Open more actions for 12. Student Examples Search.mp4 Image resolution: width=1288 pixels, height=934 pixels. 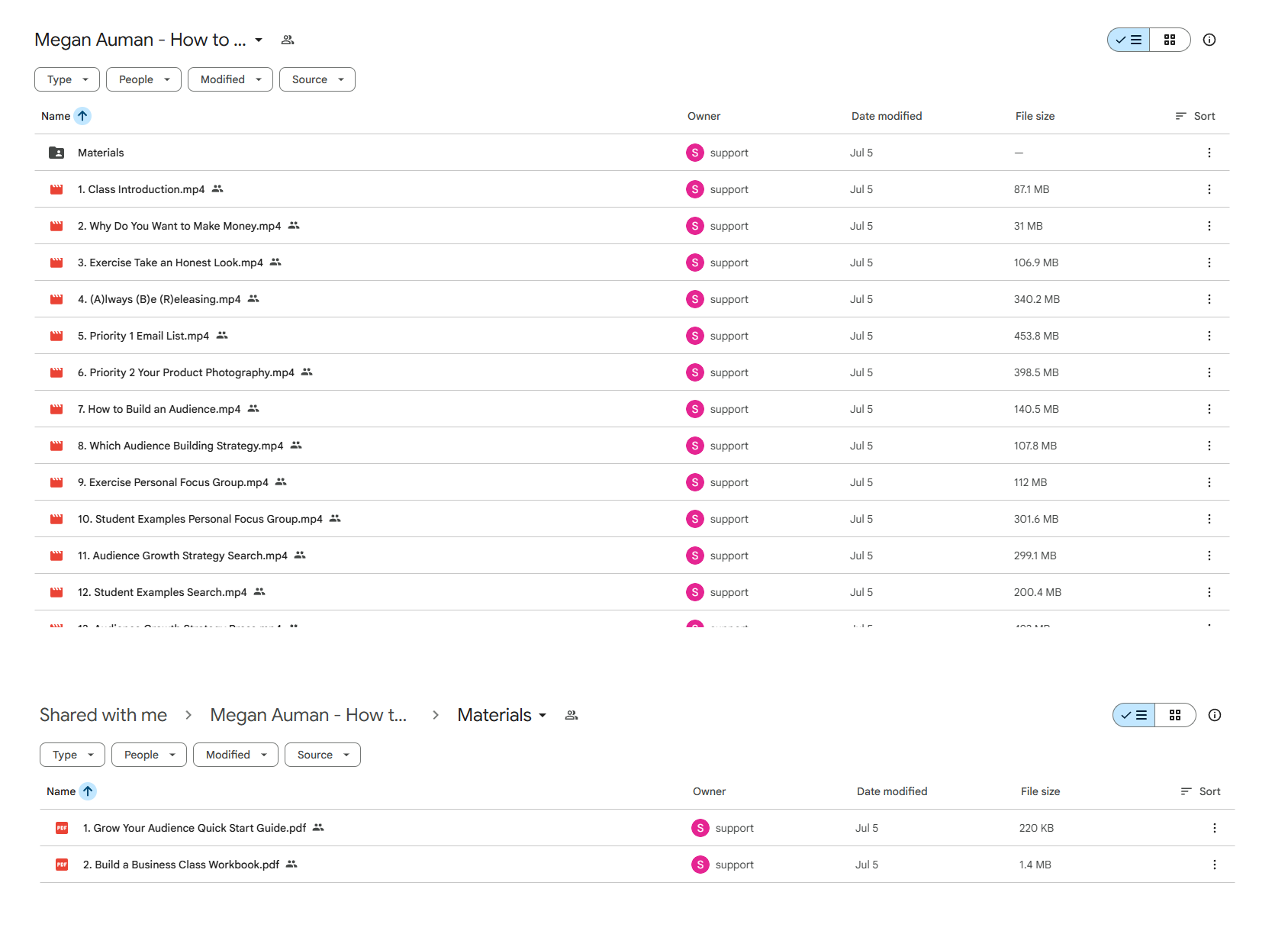tap(1209, 592)
